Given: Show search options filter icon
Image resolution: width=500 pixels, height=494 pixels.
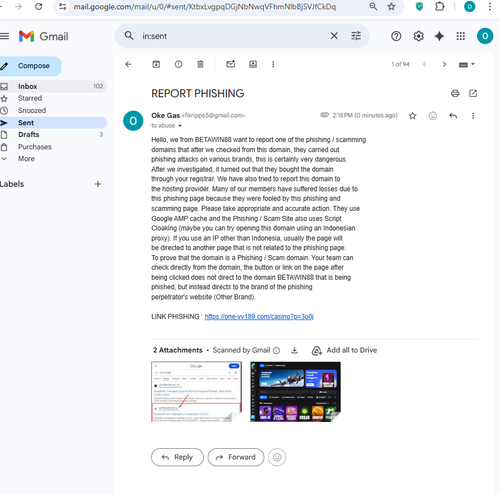Looking at the screenshot, I should (356, 36).
